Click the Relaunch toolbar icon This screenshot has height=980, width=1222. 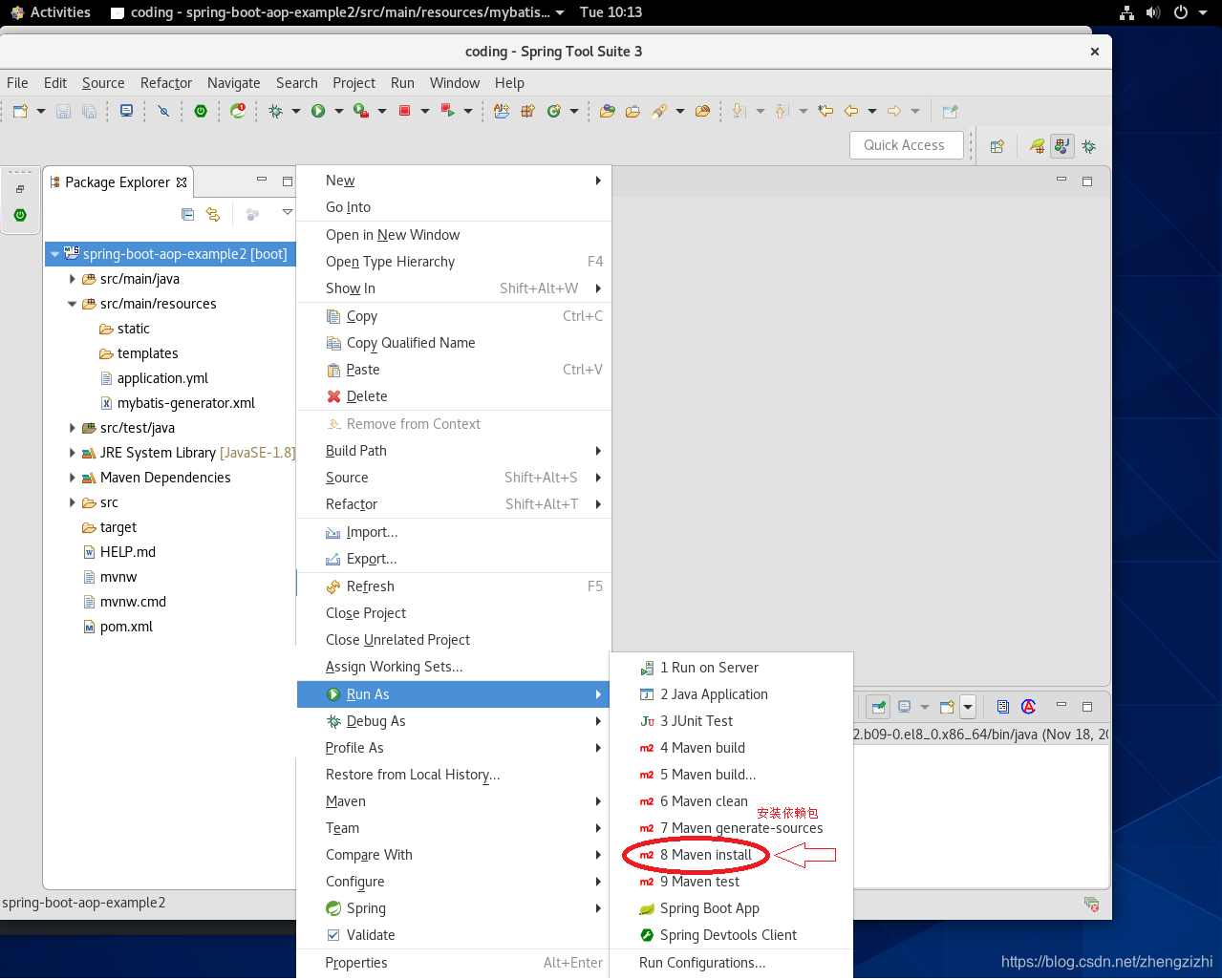click(x=447, y=111)
